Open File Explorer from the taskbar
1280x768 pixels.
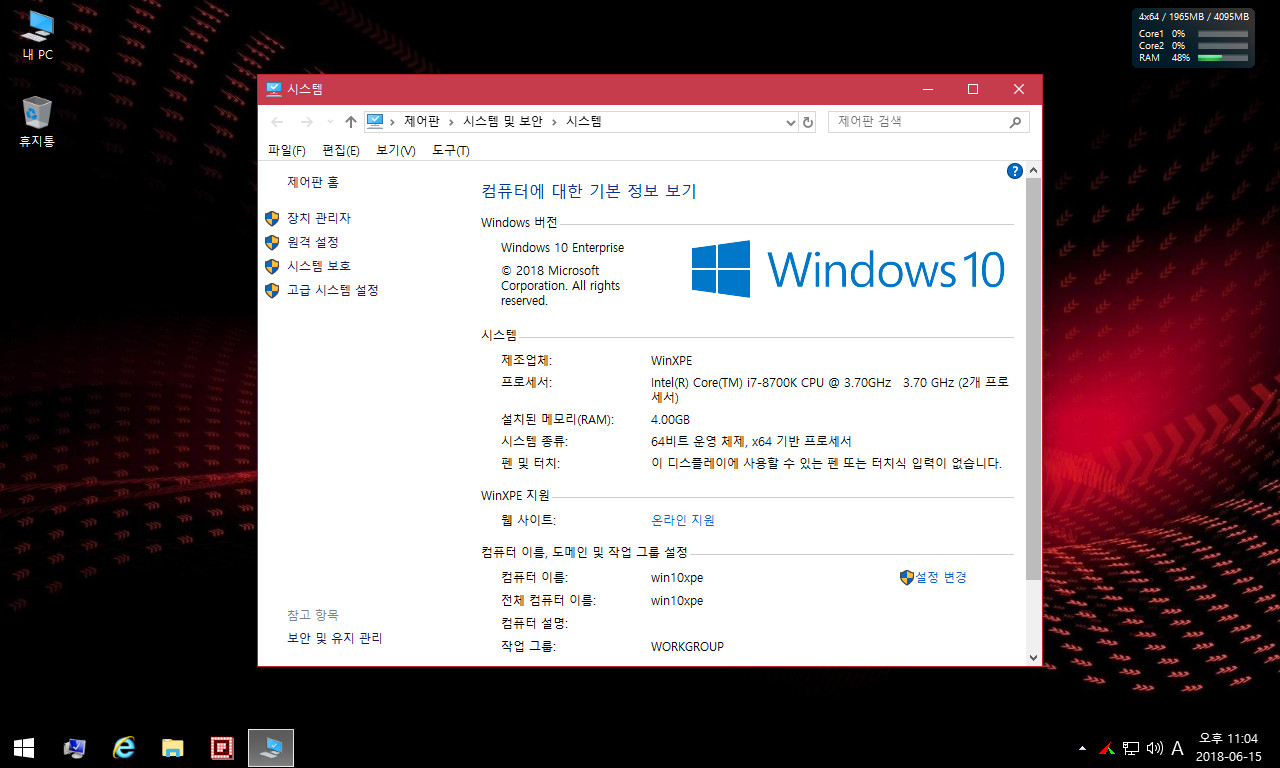tap(173, 747)
